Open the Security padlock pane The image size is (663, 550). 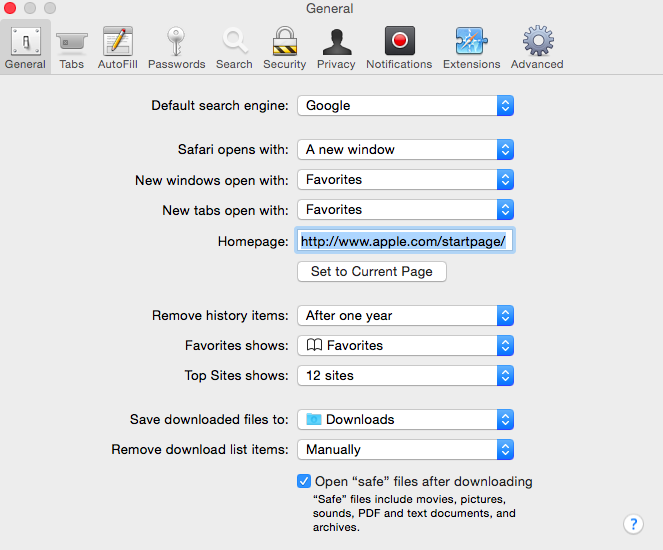(285, 47)
